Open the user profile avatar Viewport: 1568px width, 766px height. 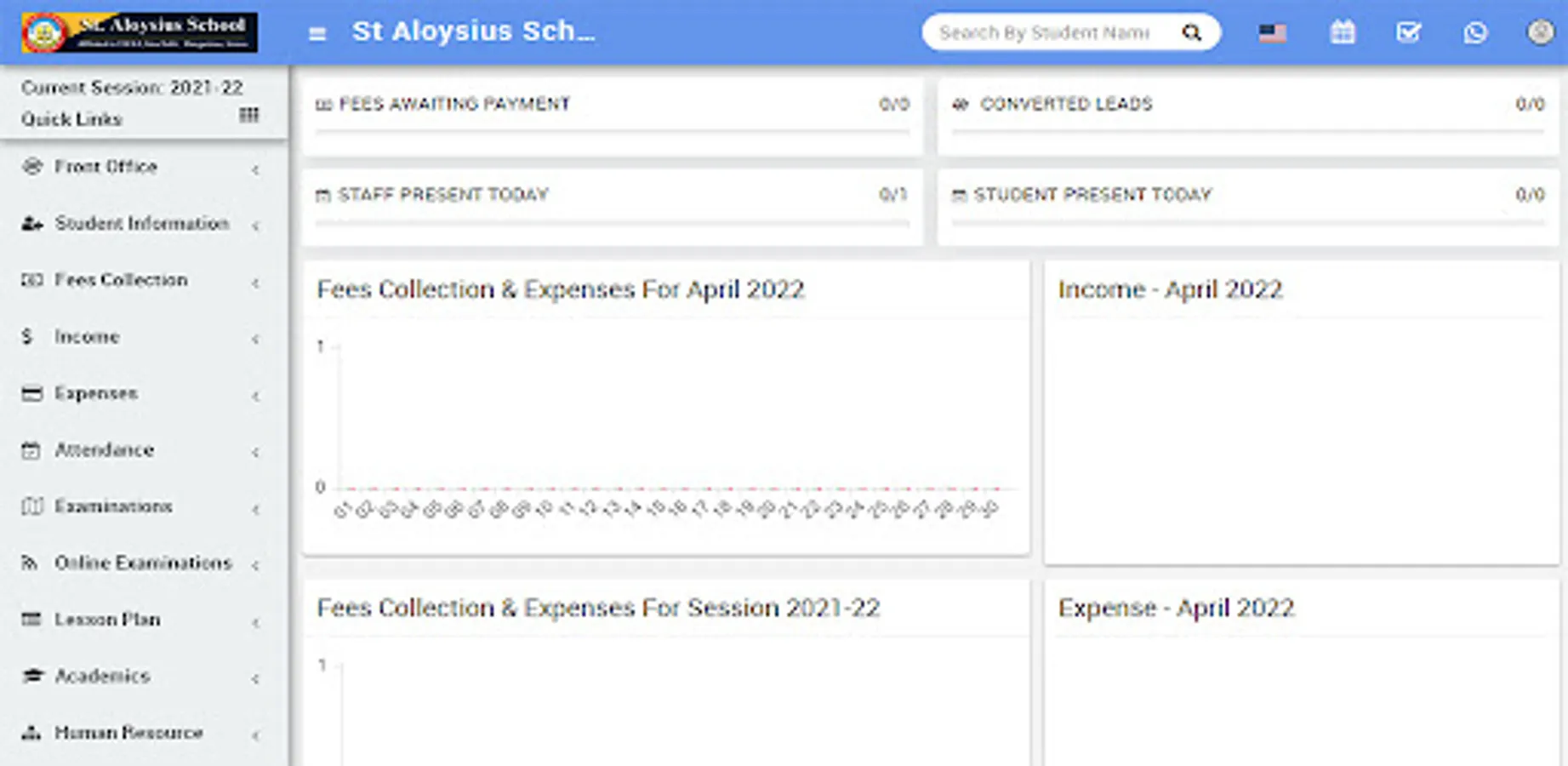[1540, 32]
